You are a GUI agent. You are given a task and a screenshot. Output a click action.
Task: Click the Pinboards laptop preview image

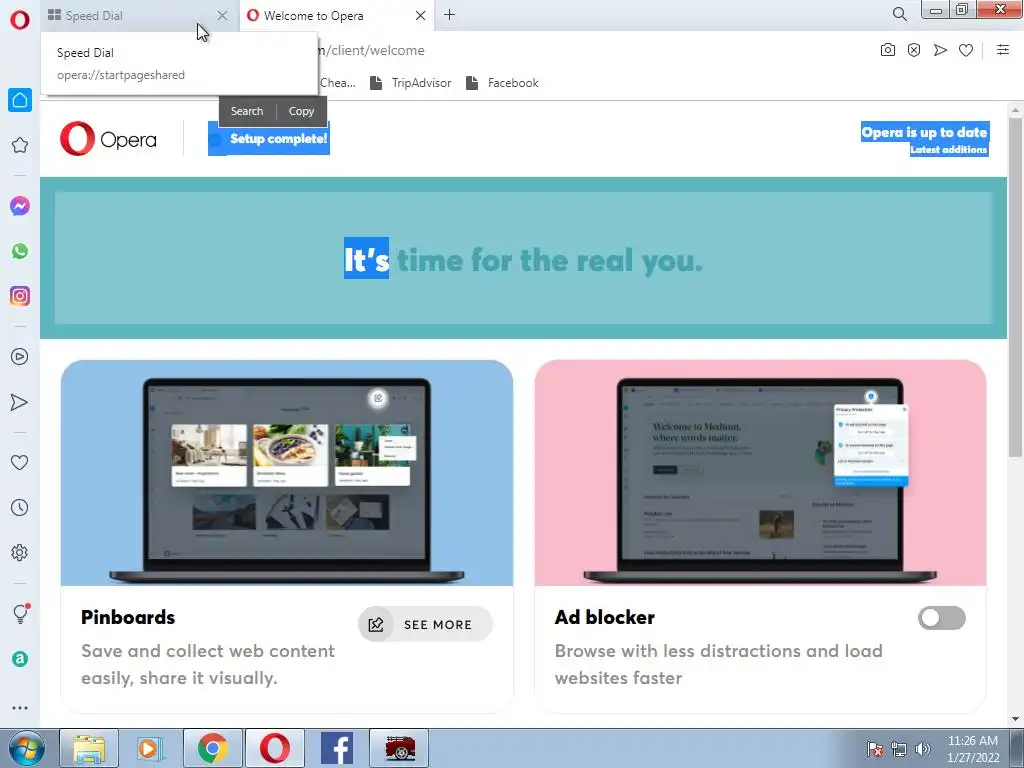coord(287,473)
